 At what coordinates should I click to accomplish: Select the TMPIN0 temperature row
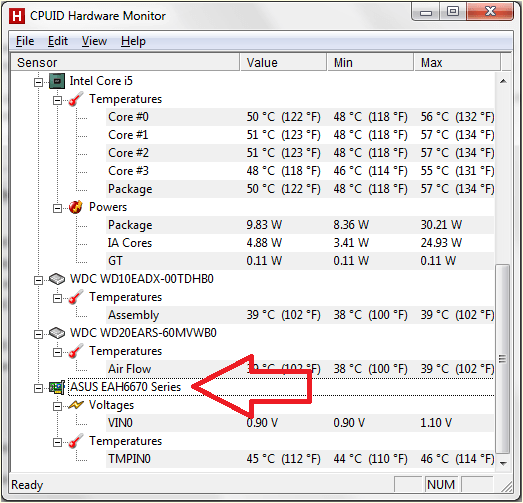(x=300, y=459)
